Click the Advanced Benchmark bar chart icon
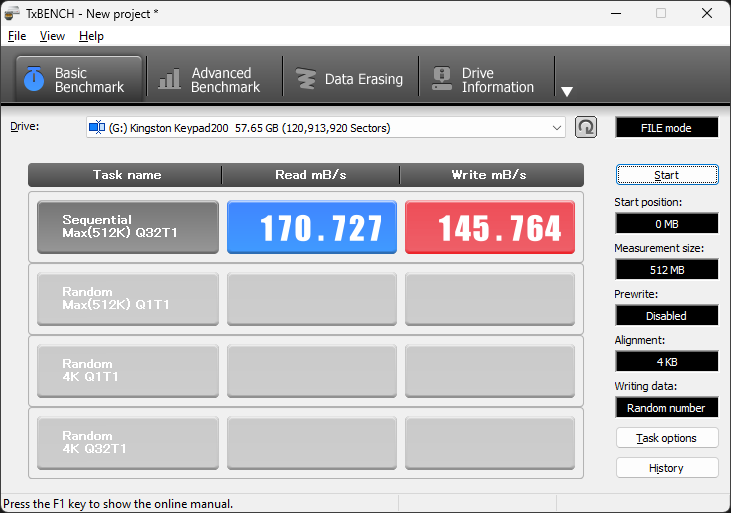Viewport: 731px width, 513px height. tap(170, 80)
